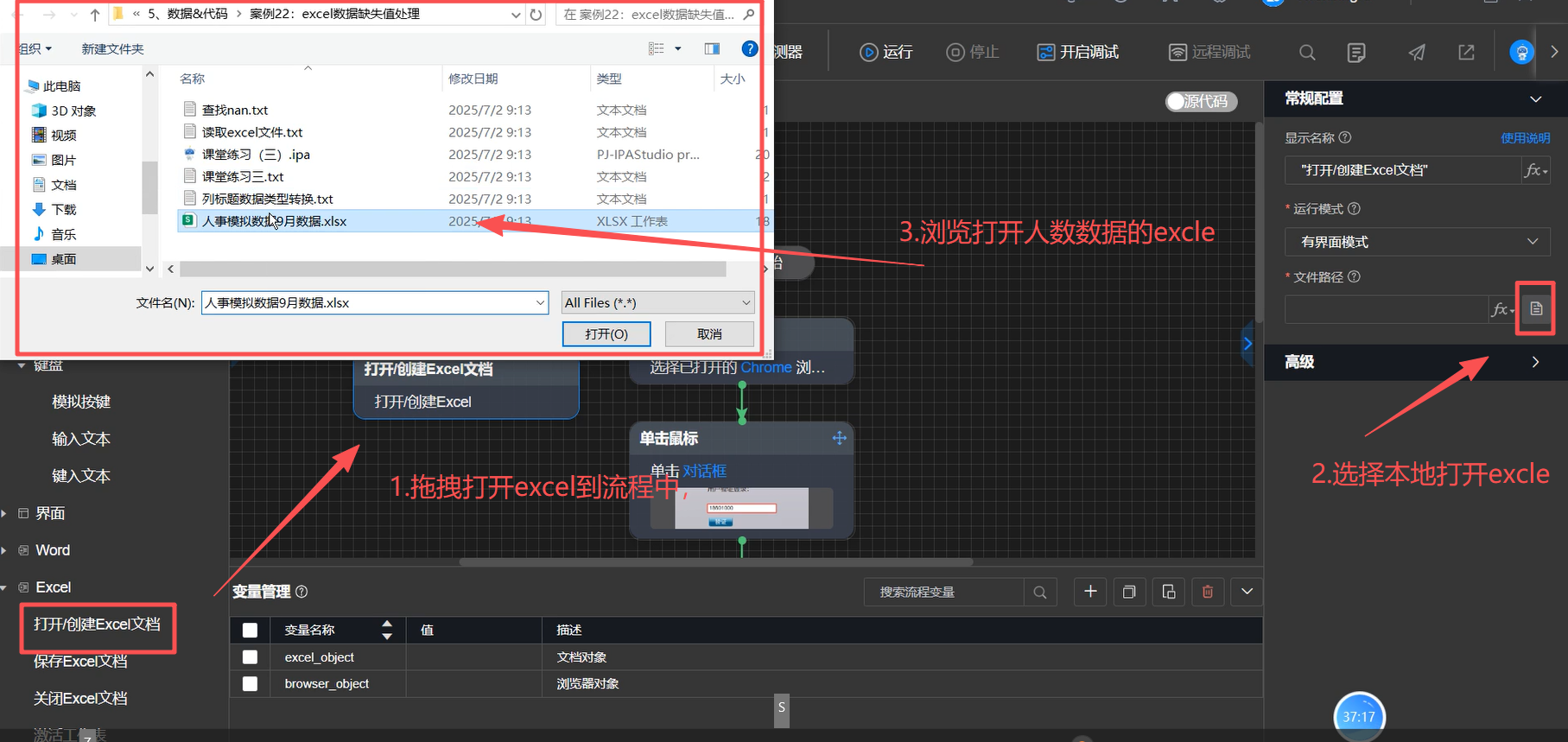Click the copy variables icon

click(x=1129, y=592)
